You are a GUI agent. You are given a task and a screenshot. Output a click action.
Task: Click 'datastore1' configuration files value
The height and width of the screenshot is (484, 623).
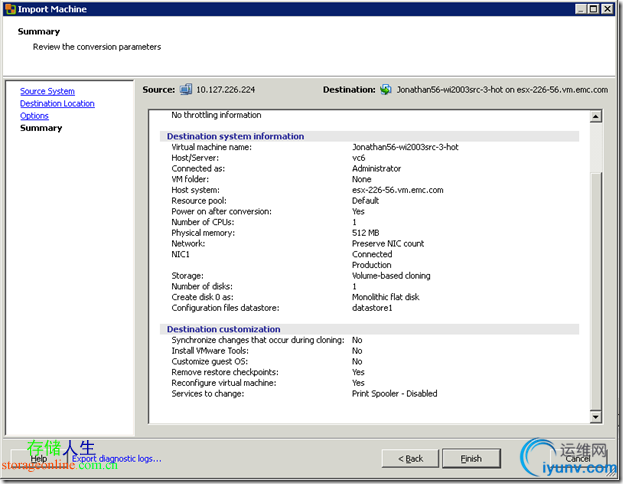click(x=372, y=308)
